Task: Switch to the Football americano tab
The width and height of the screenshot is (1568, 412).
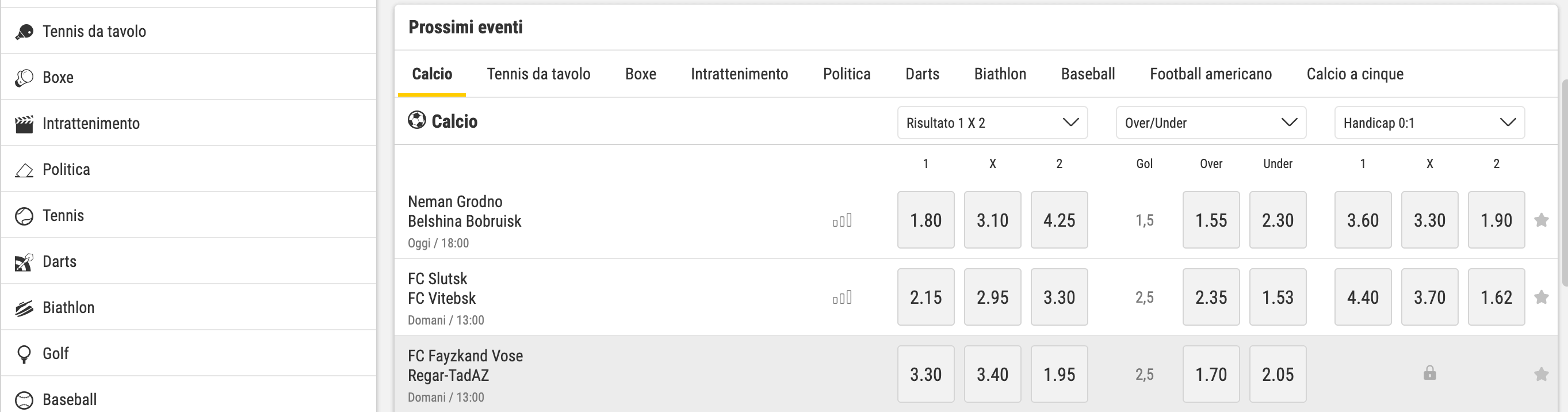Action: 1211,74
